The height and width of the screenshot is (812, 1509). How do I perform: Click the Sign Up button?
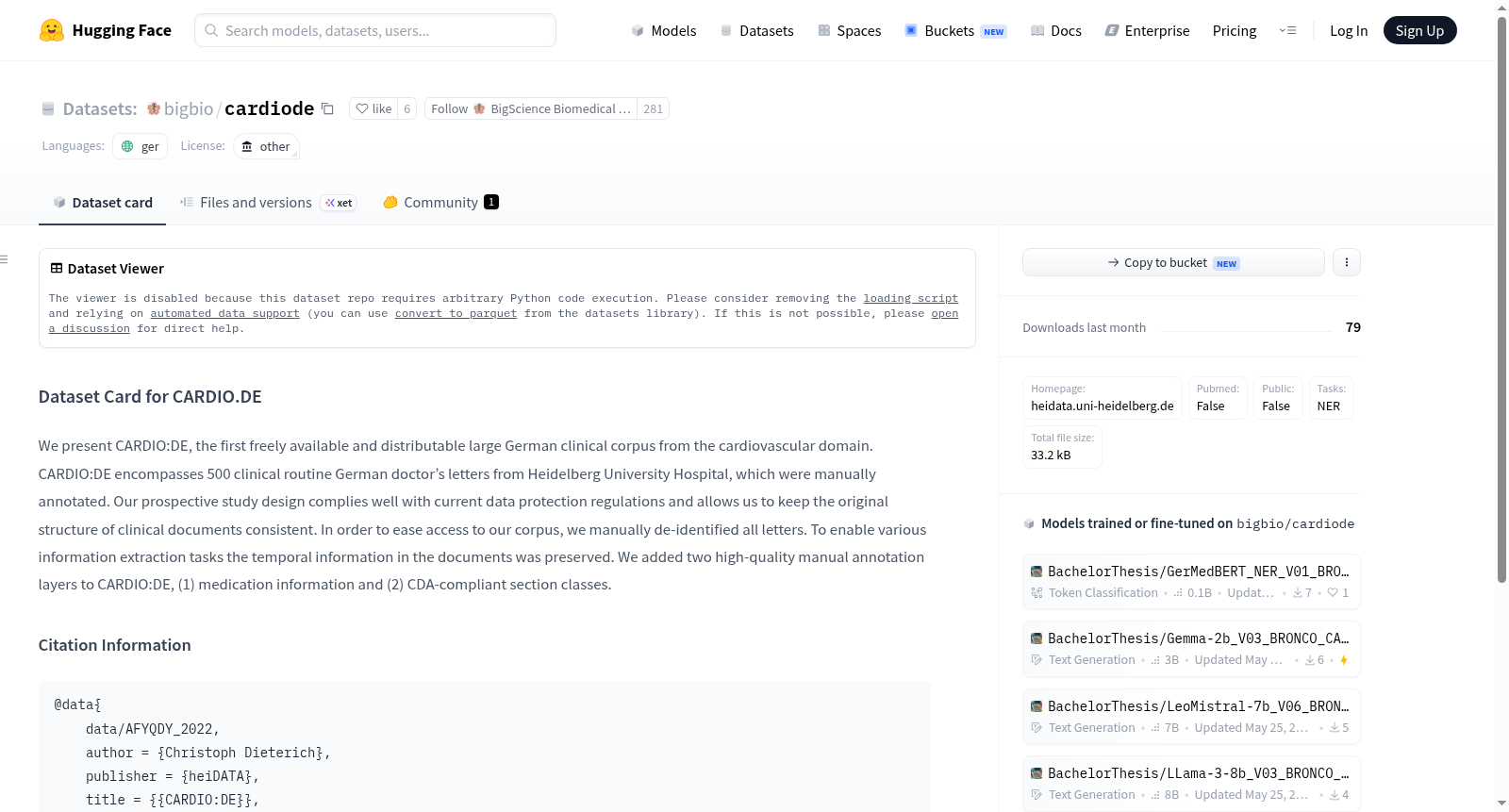click(x=1419, y=30)
